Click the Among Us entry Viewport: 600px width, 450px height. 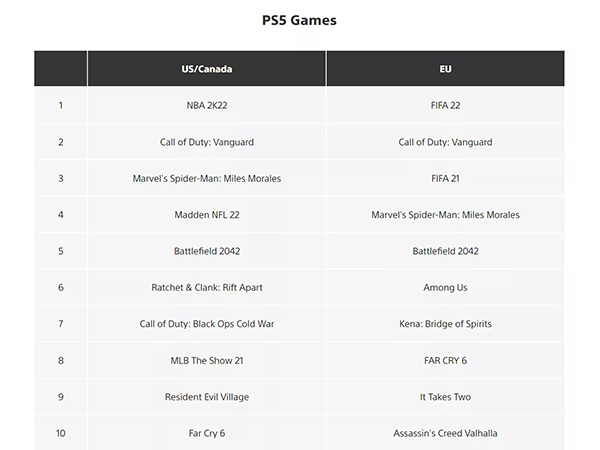point(445,287)
